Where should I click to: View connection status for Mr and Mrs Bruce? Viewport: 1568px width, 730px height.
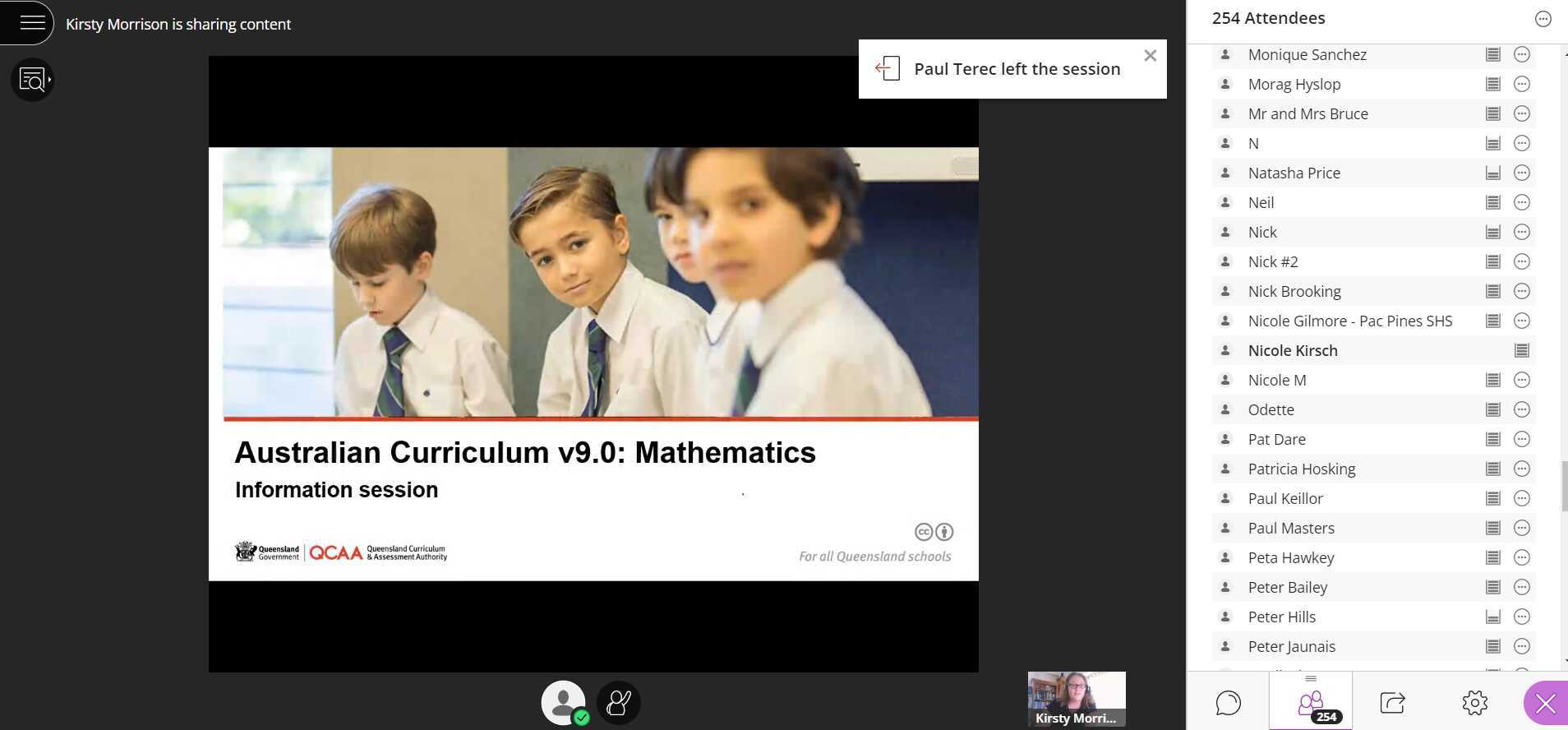(x=1493, y=113)
